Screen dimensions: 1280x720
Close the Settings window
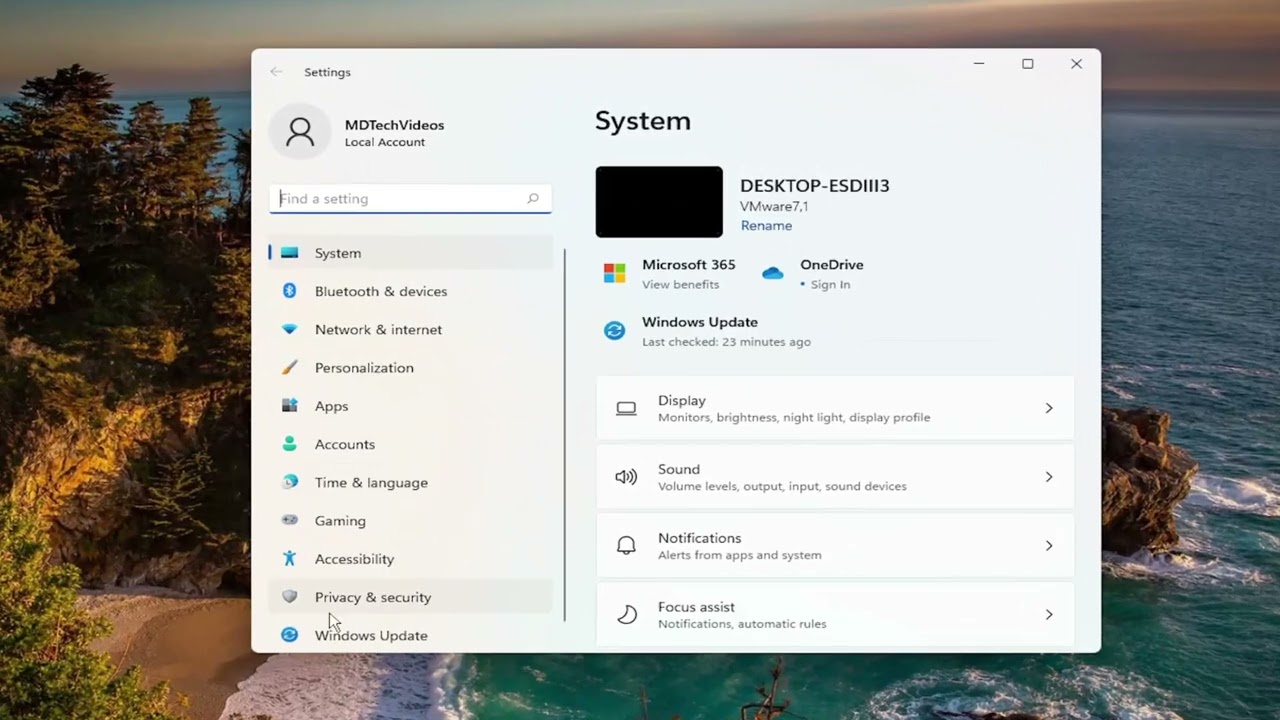pos(1076,64)
